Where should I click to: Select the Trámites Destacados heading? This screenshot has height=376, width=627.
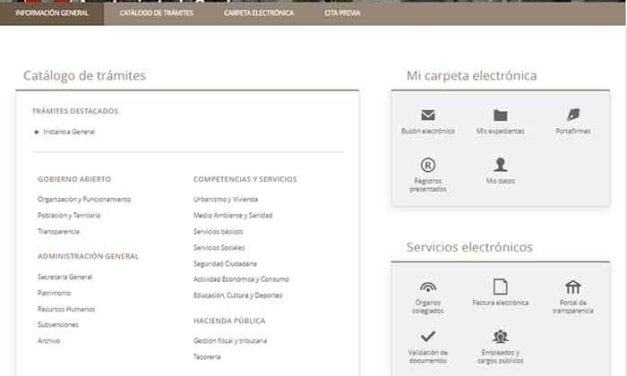[75, 111]
